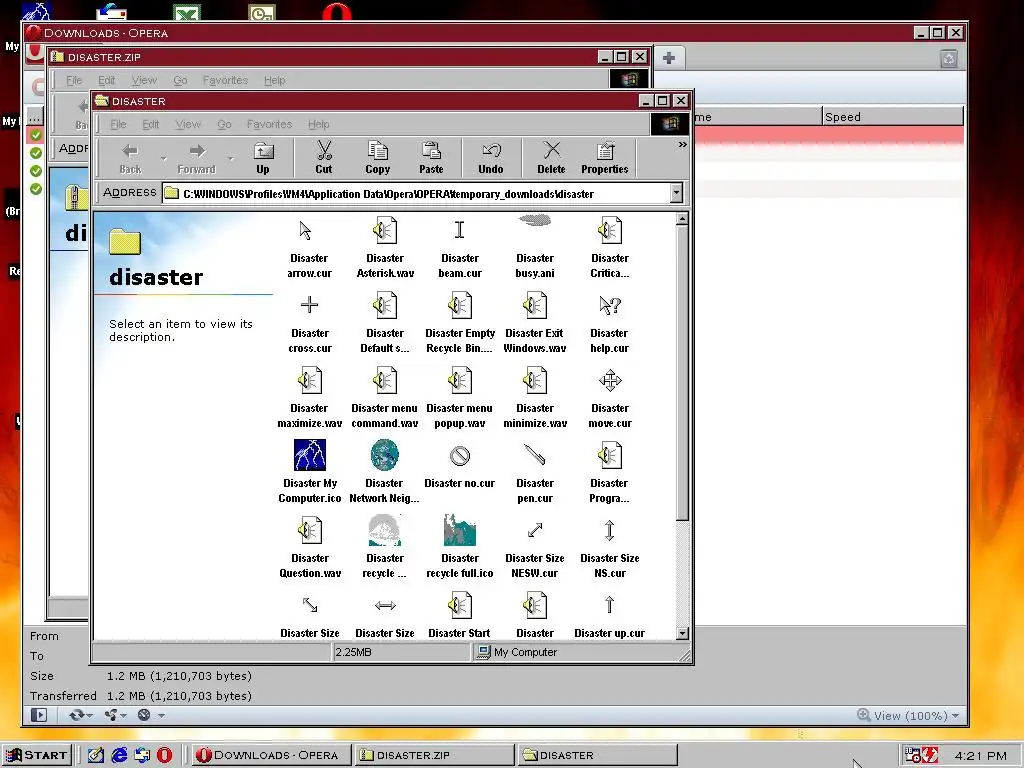Select Disaster beam.cur file
This screenshot has width=1024, height=768.
460,248
